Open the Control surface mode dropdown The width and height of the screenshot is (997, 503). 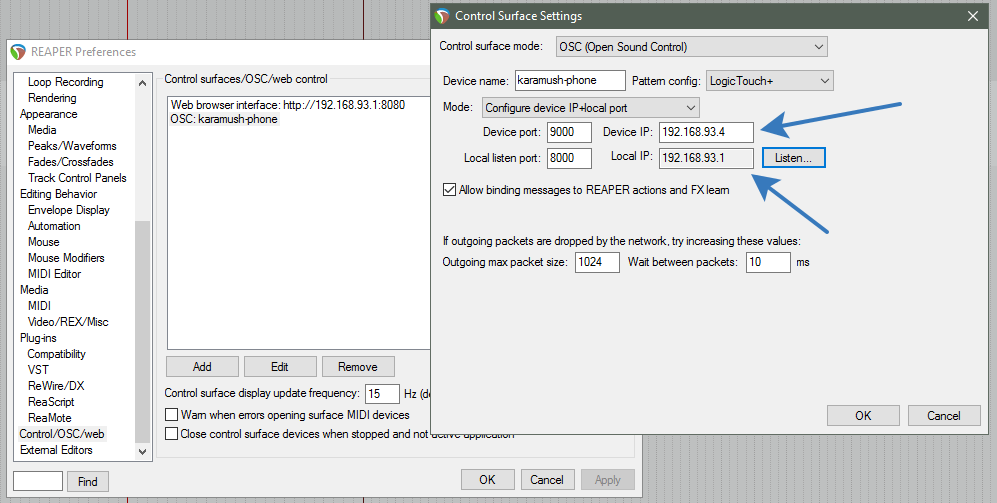[x=691, y=46]
